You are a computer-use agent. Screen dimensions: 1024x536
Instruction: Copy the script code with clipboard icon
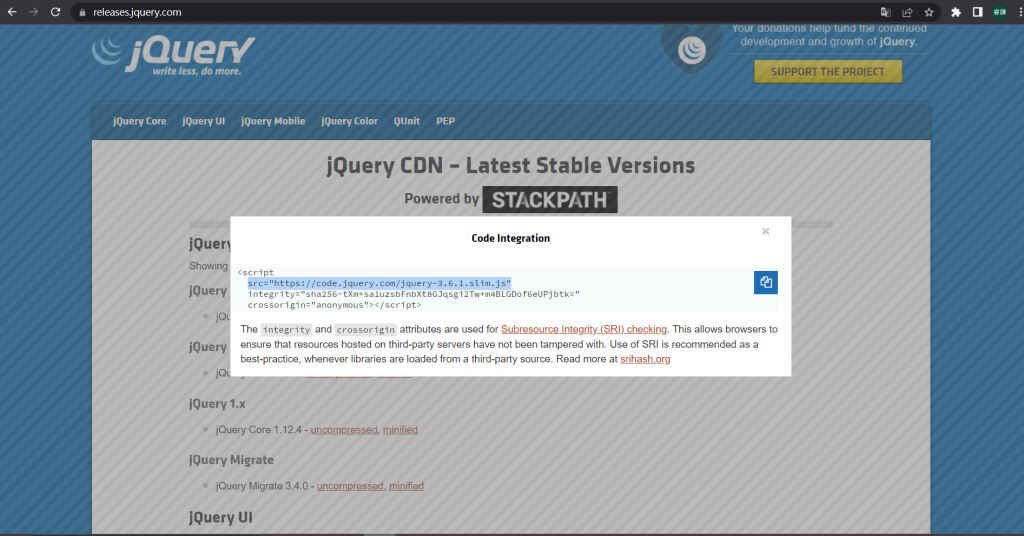click(765, 283)
